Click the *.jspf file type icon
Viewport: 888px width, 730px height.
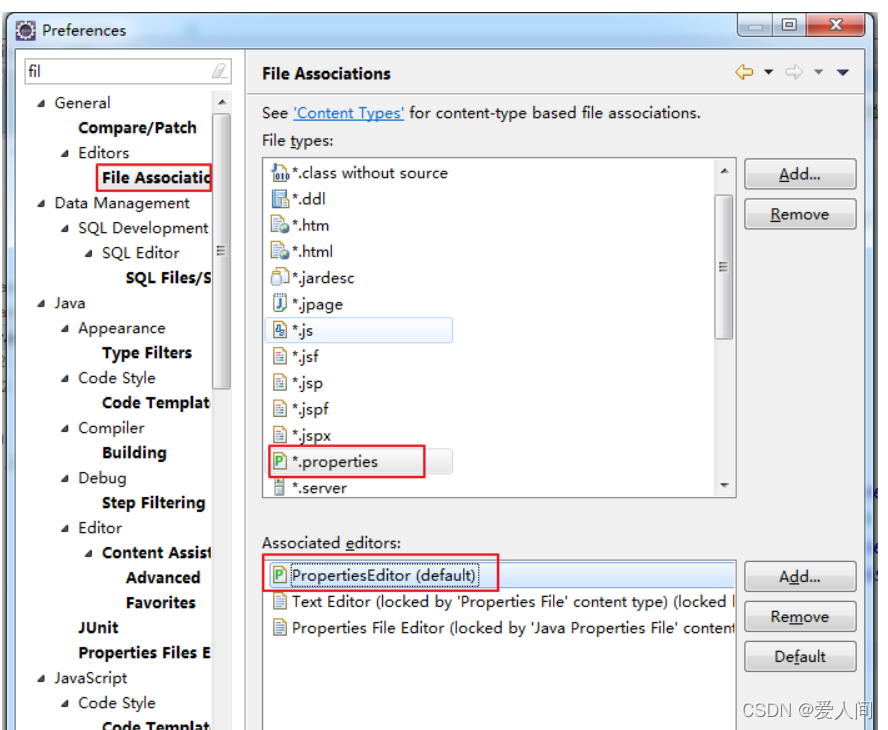280,408
